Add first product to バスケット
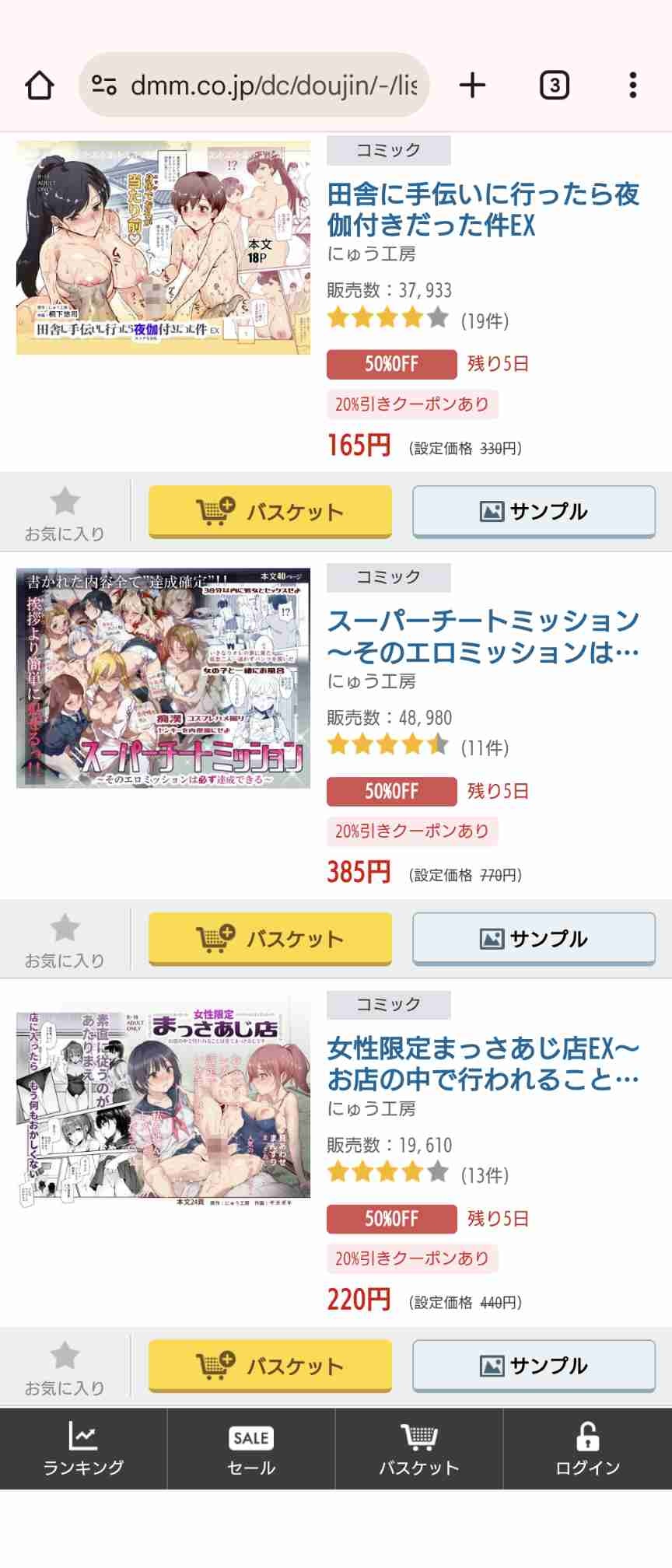Image resolution: width=672 pixels, height=1568 pixels. coord(270,512)
